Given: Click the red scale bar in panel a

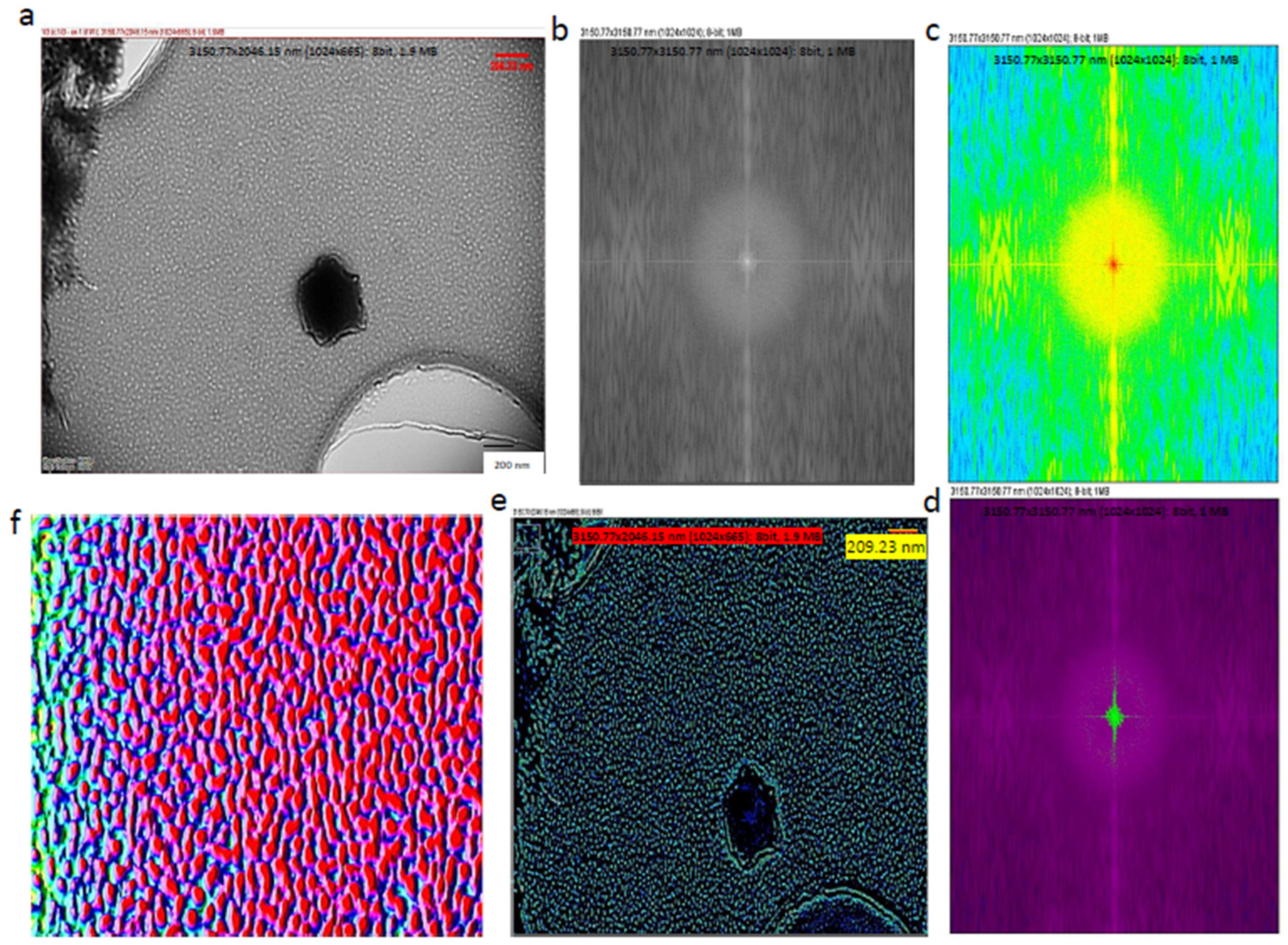Looking at the screenshot, I should click(x=513, y=55).
